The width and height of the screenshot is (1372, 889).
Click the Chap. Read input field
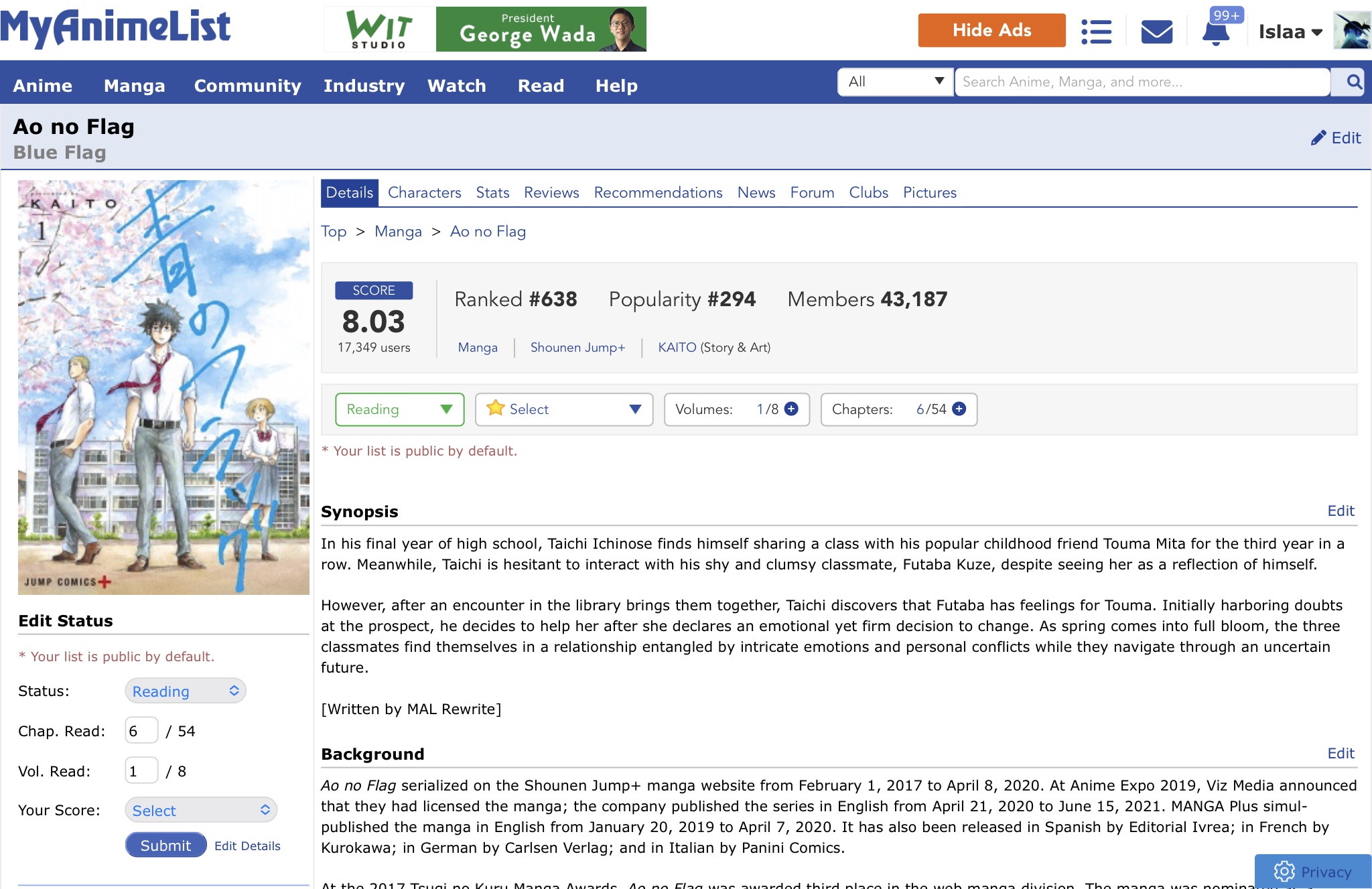pyautogui.click(x=141, y=730)
